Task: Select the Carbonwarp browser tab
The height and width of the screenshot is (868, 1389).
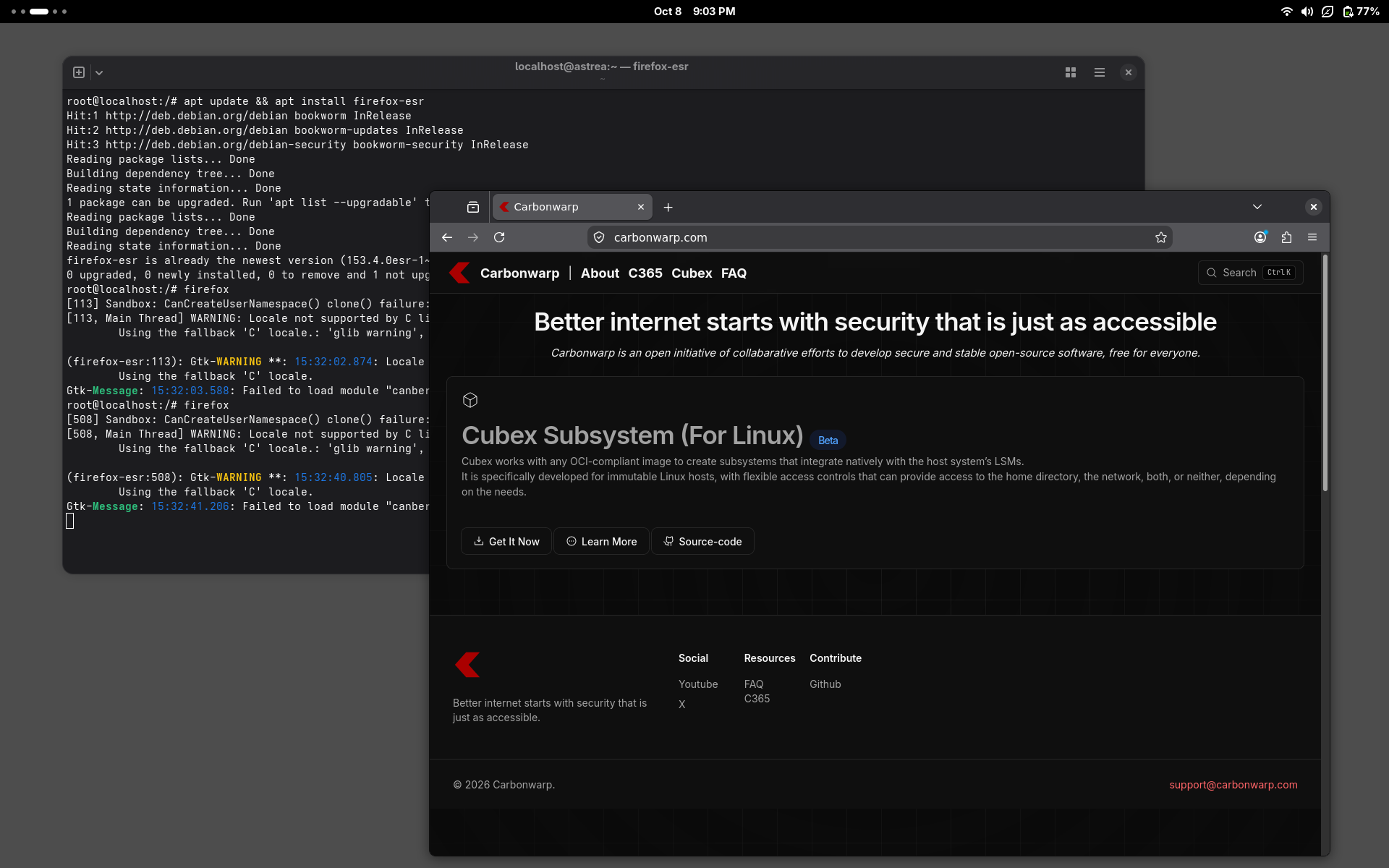Action: tap(572, 207)
